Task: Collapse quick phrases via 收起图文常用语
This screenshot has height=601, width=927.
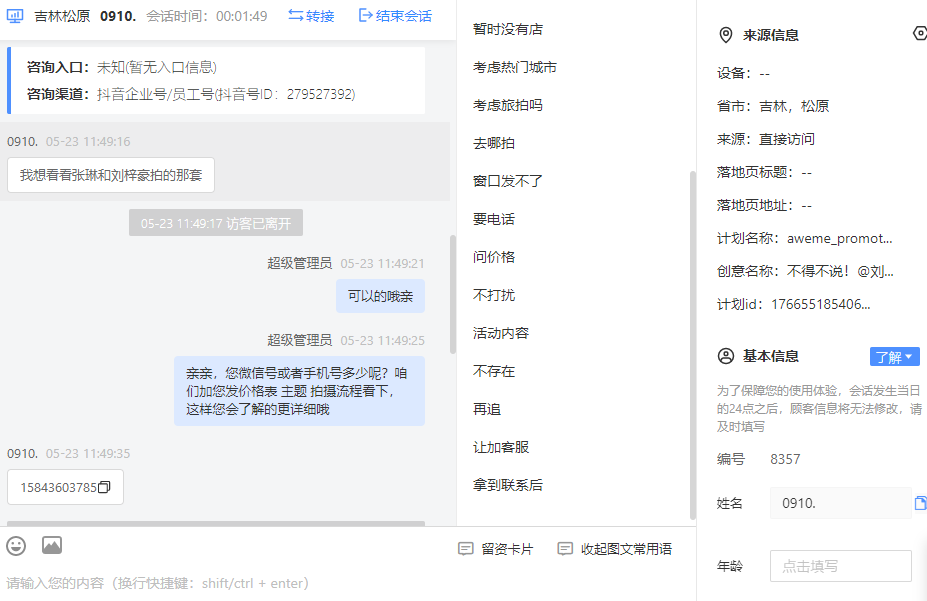Action: click(x=615, y=549)
